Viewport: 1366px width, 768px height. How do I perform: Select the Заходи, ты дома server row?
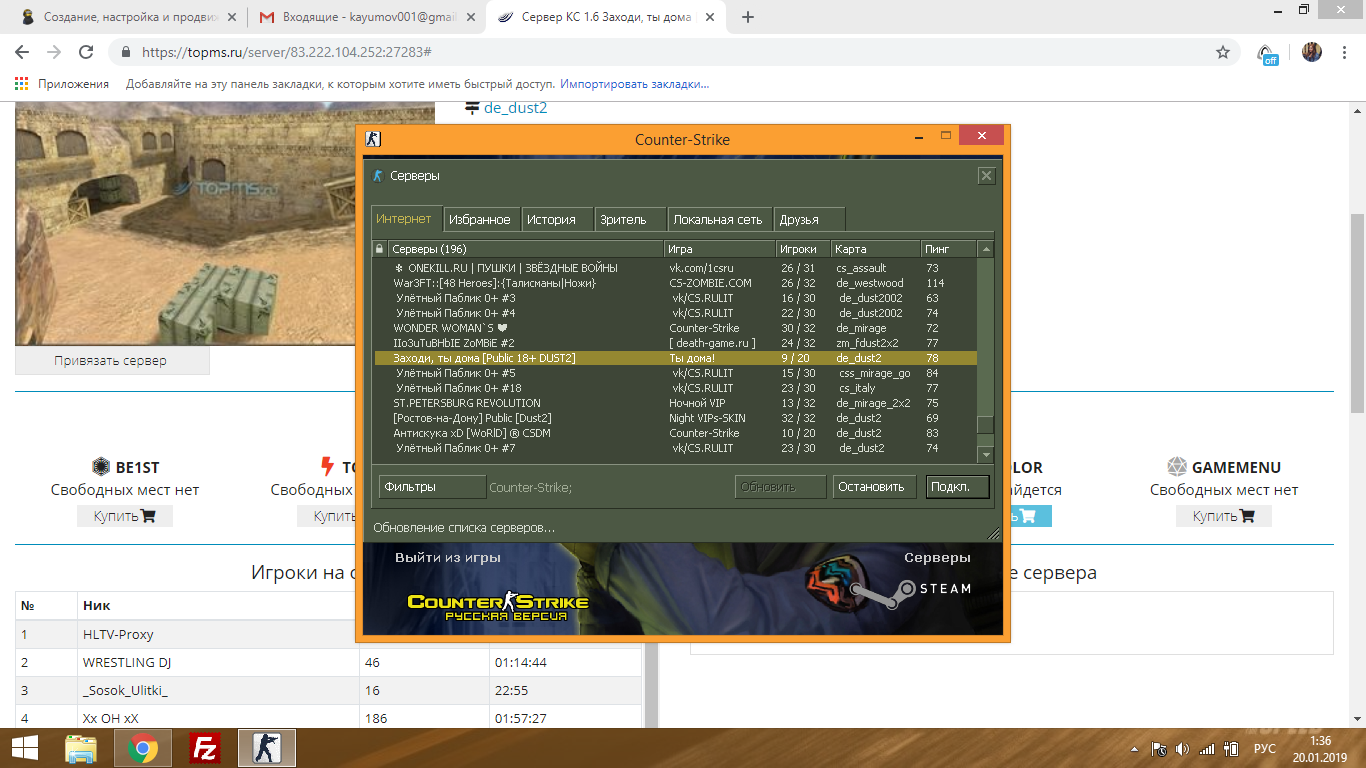tap(675, 358)
